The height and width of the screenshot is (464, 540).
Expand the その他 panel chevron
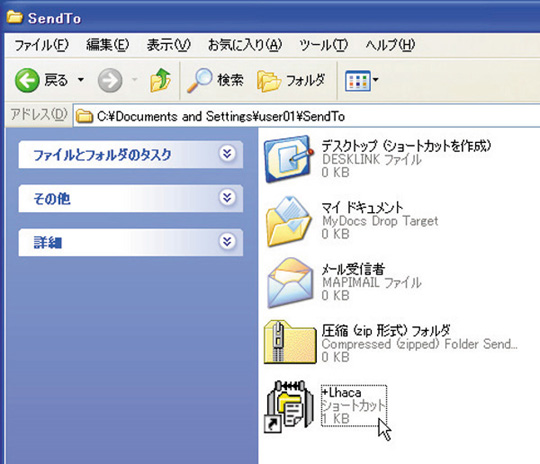coord(227,198)
